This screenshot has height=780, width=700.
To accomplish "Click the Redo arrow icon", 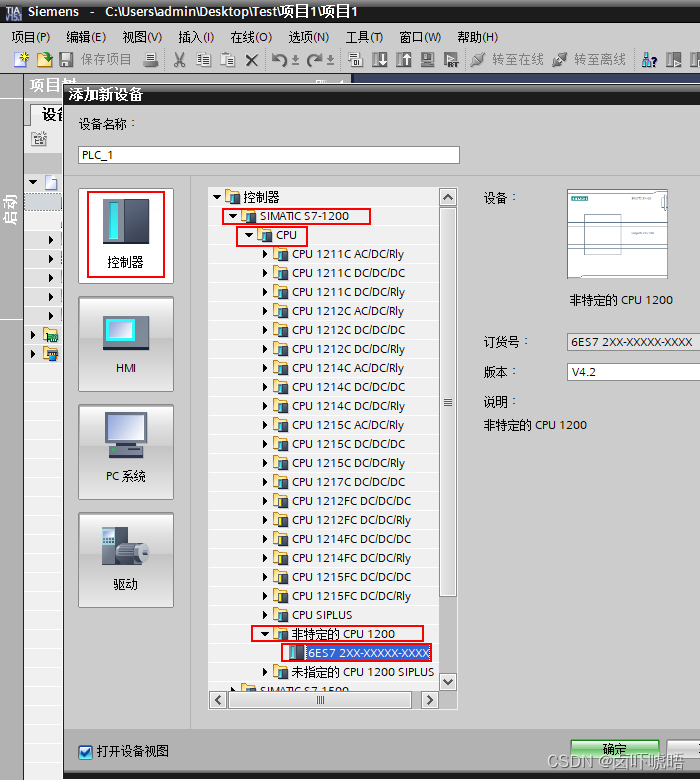I will (314, 60).
